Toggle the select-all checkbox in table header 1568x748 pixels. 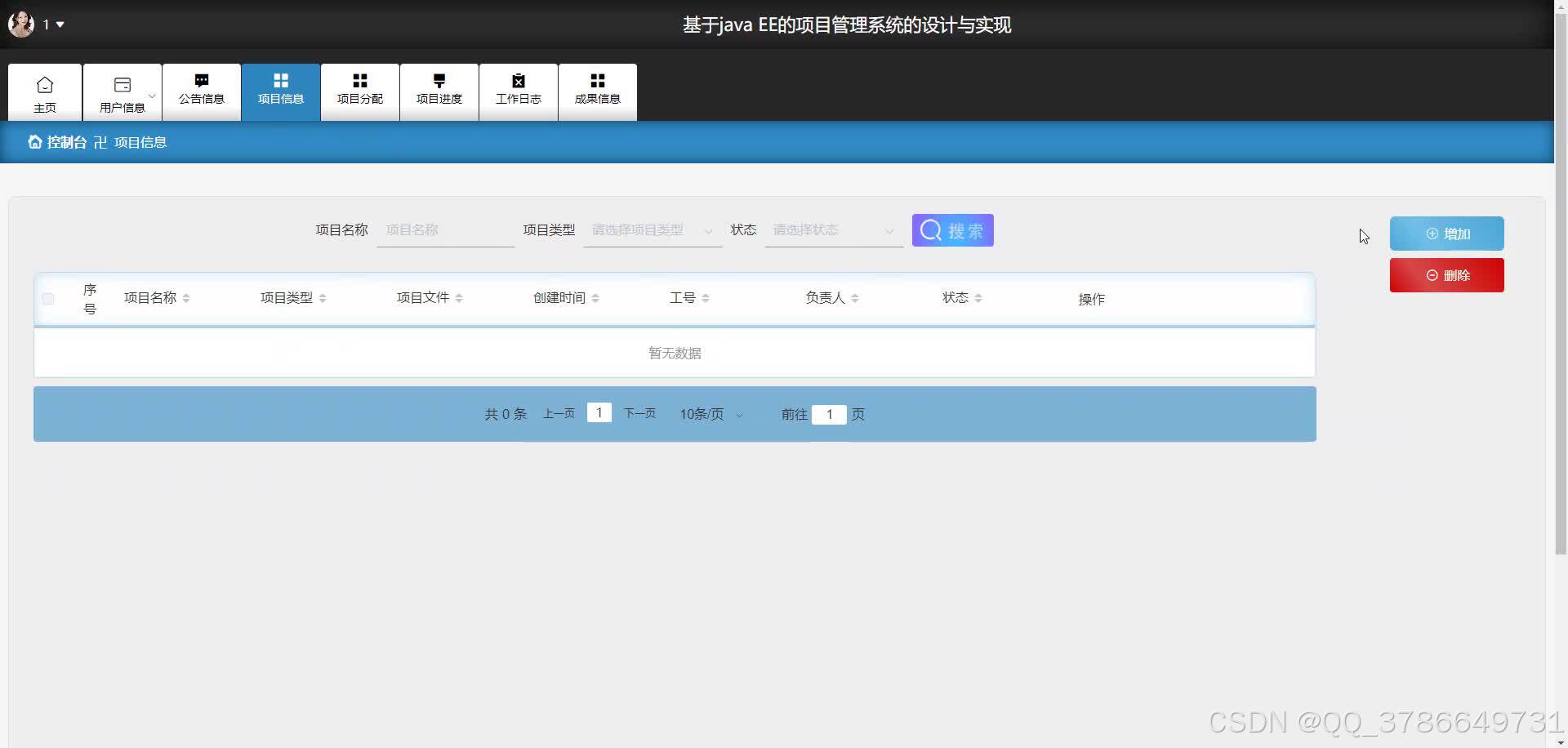(x=47, y=299)
